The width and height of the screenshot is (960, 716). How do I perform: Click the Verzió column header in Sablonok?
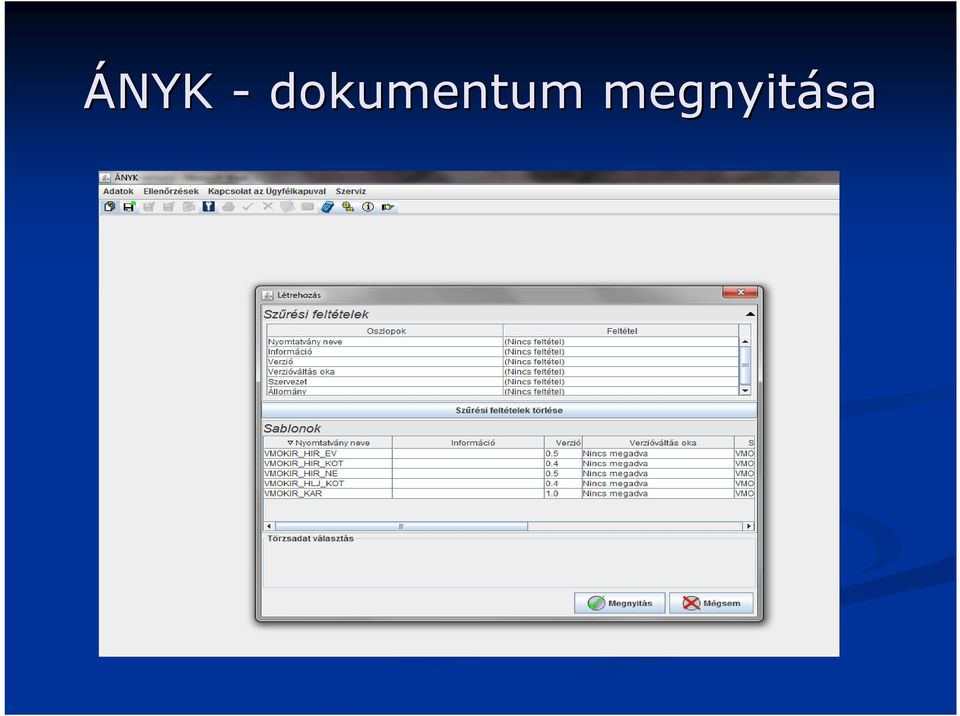click(x=563, y=442)
